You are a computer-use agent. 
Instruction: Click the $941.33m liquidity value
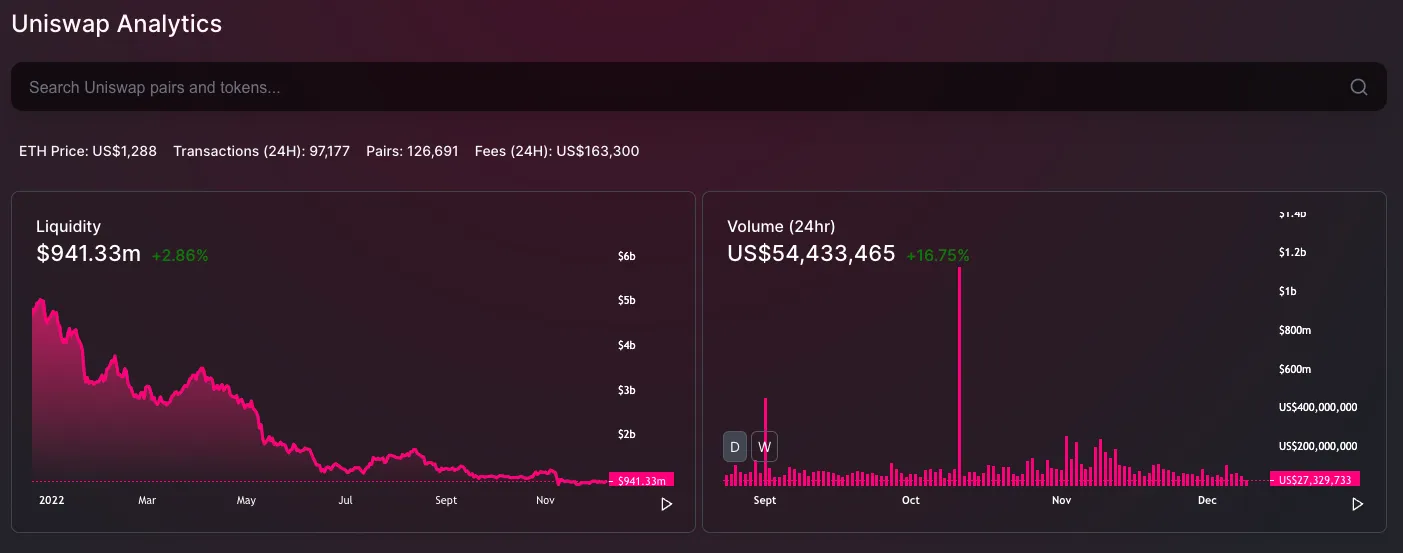89,254
